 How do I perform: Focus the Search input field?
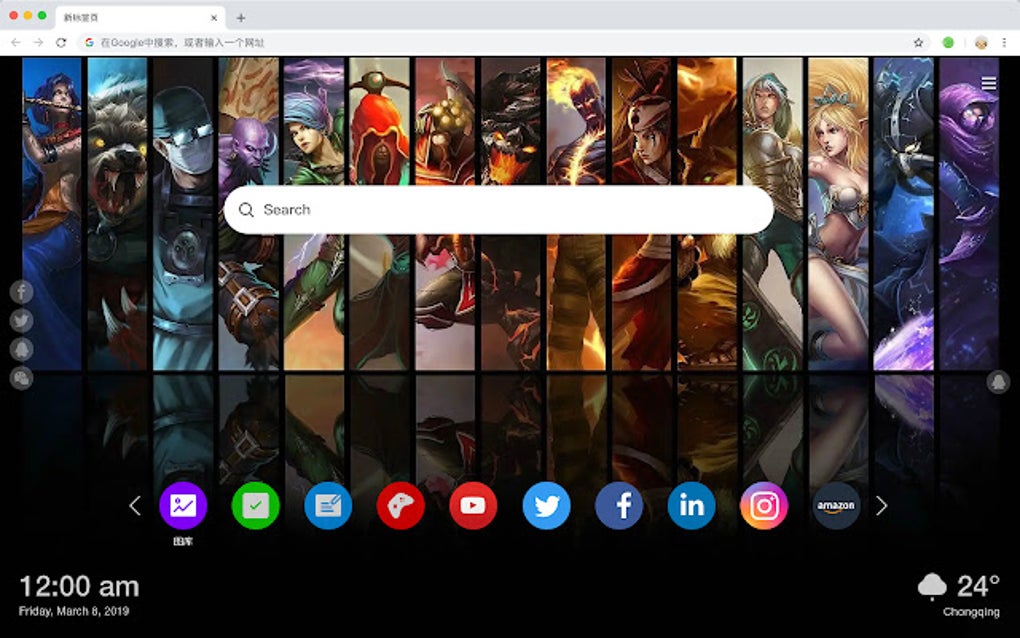pyautogui.click(x=499, y=209)
